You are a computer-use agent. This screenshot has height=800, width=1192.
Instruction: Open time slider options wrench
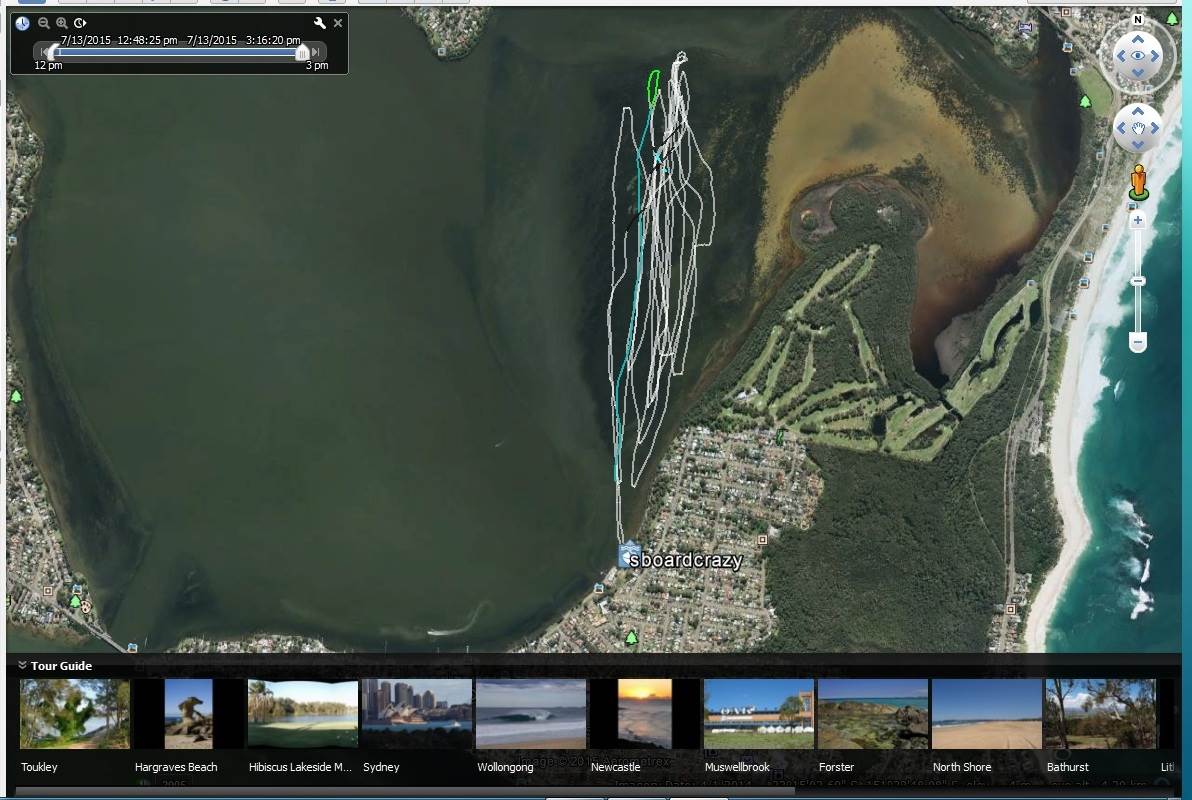pos(320,23)
